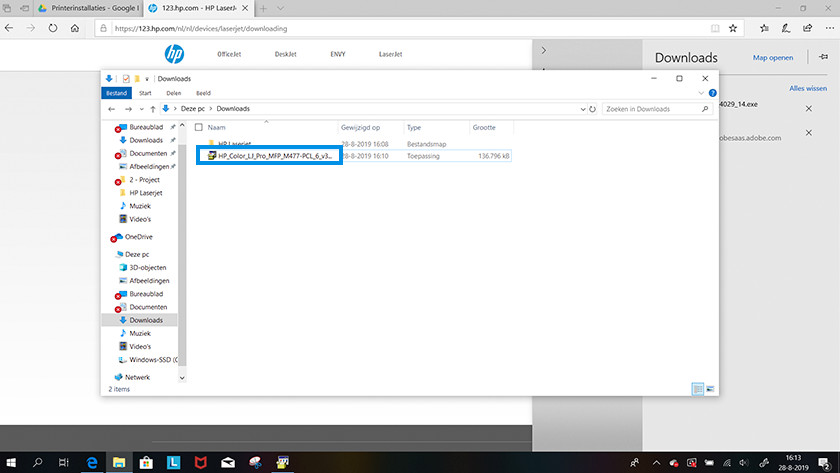Click the HP logo on the webpage
Screen dimensions: 840x473
[x=174, y=54]
